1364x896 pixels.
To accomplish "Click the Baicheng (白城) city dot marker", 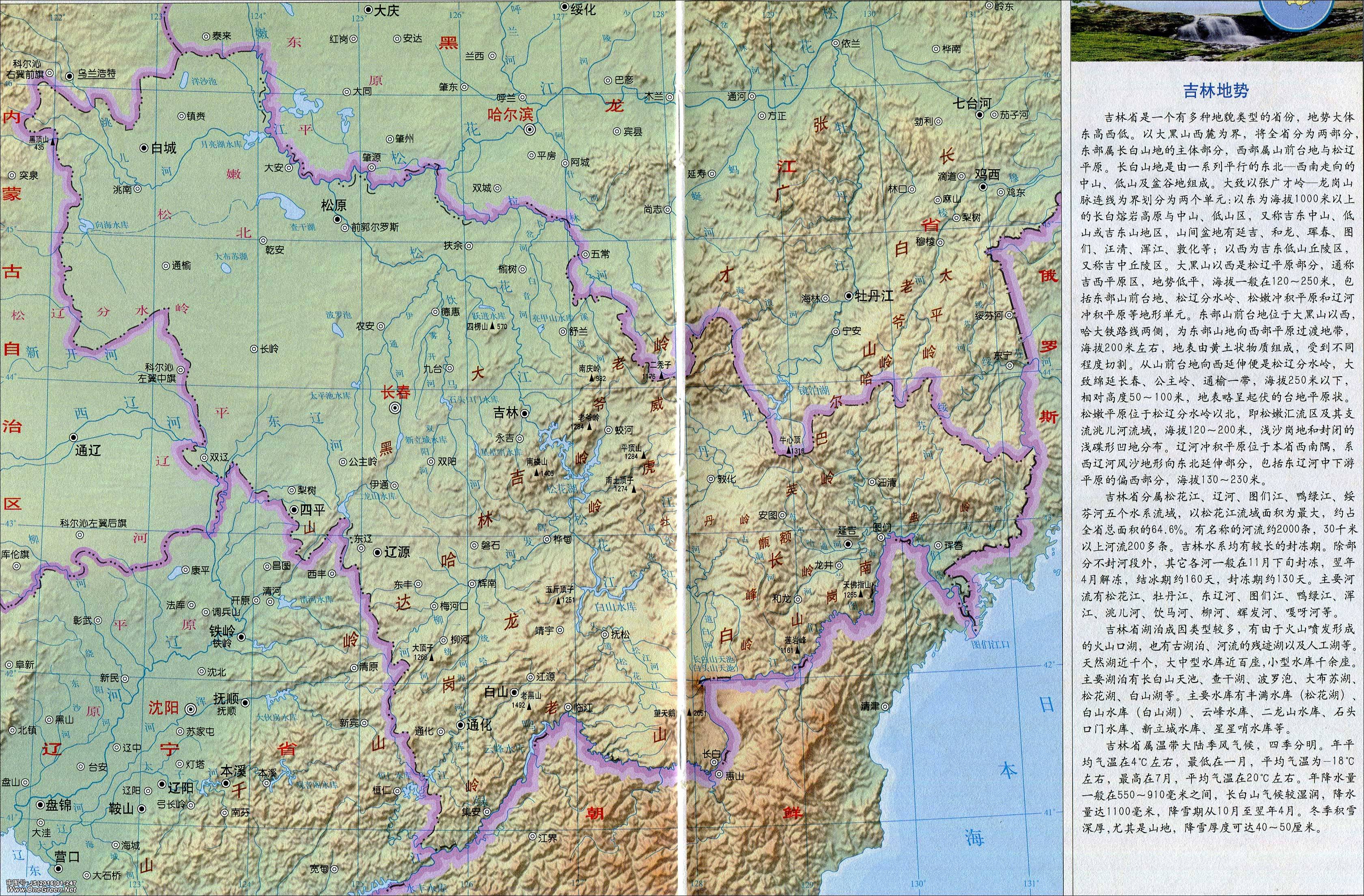I will (x=144, y=148).
